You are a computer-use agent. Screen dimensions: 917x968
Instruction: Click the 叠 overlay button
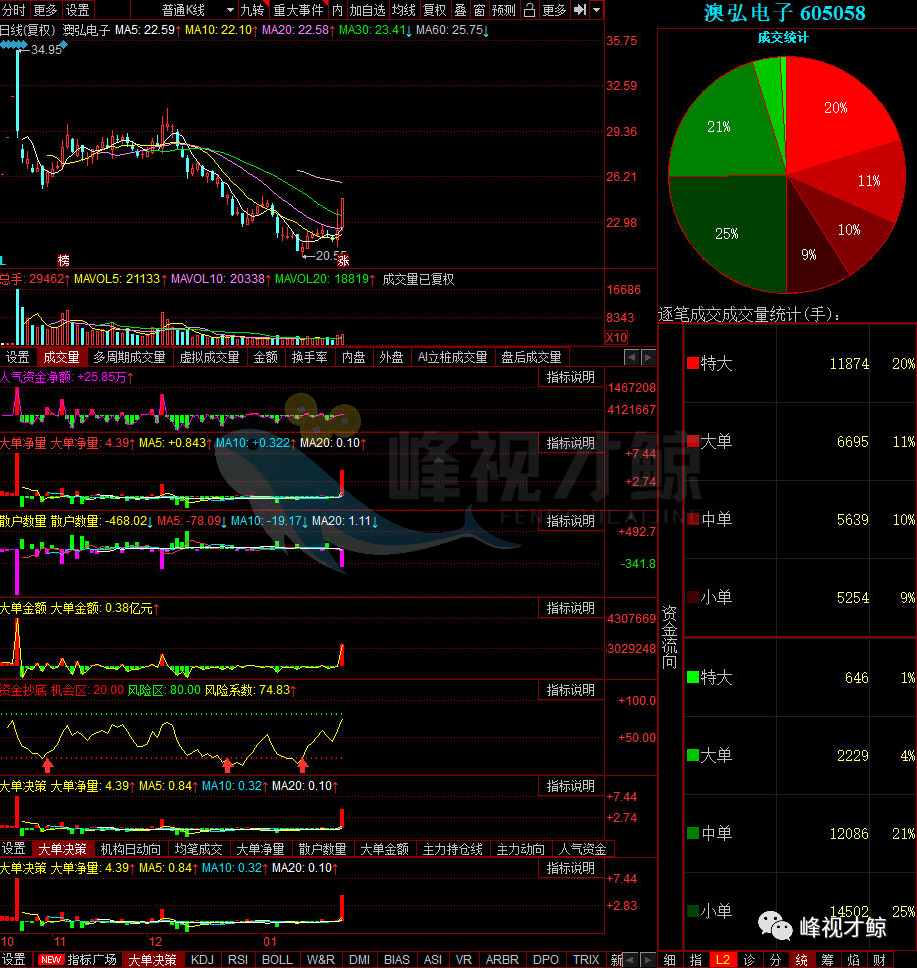click(x=461, y=10)
